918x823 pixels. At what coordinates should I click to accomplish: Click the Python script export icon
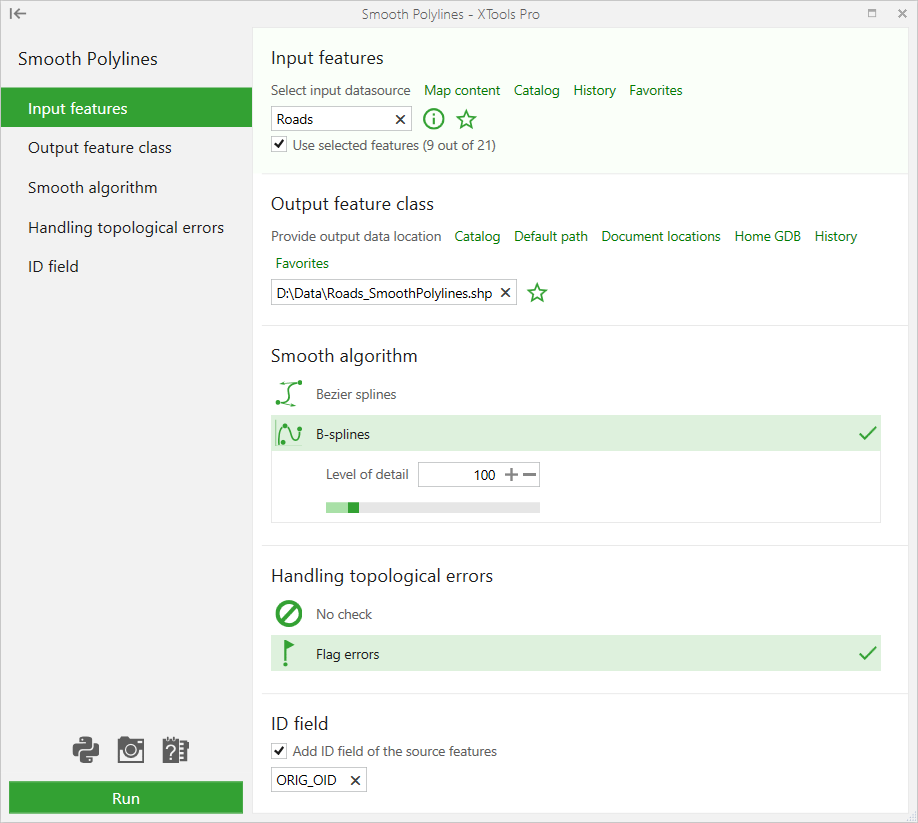pyautogui.click(x=85, y=750)
